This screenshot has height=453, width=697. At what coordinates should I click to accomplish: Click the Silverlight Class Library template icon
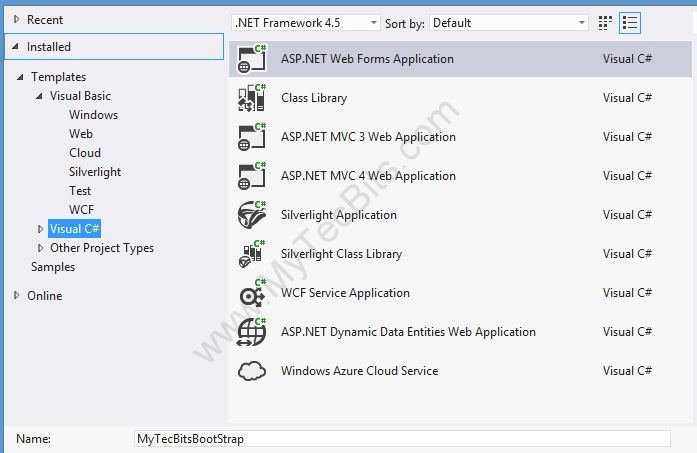252,254
